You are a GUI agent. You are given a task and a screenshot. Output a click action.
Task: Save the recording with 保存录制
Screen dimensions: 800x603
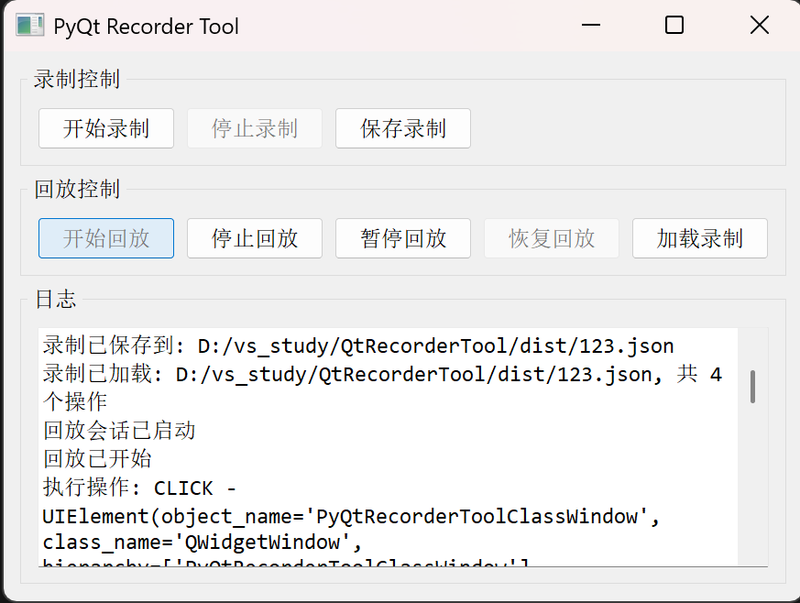(402, 129)
